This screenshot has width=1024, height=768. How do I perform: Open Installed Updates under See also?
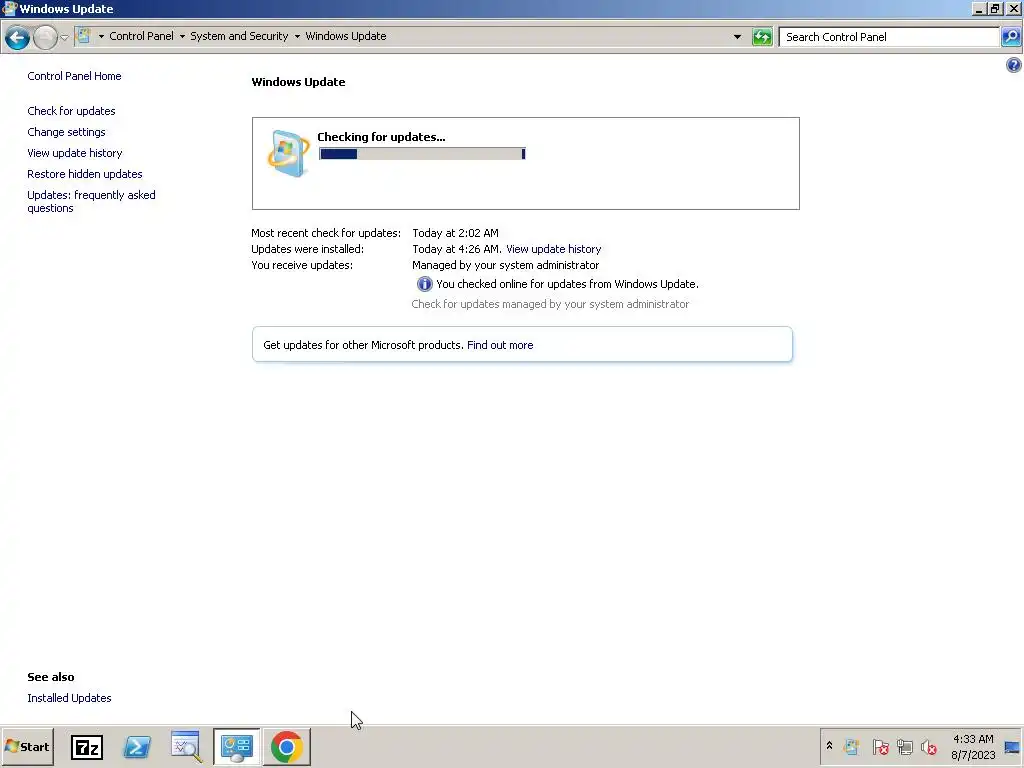[69, 697]
